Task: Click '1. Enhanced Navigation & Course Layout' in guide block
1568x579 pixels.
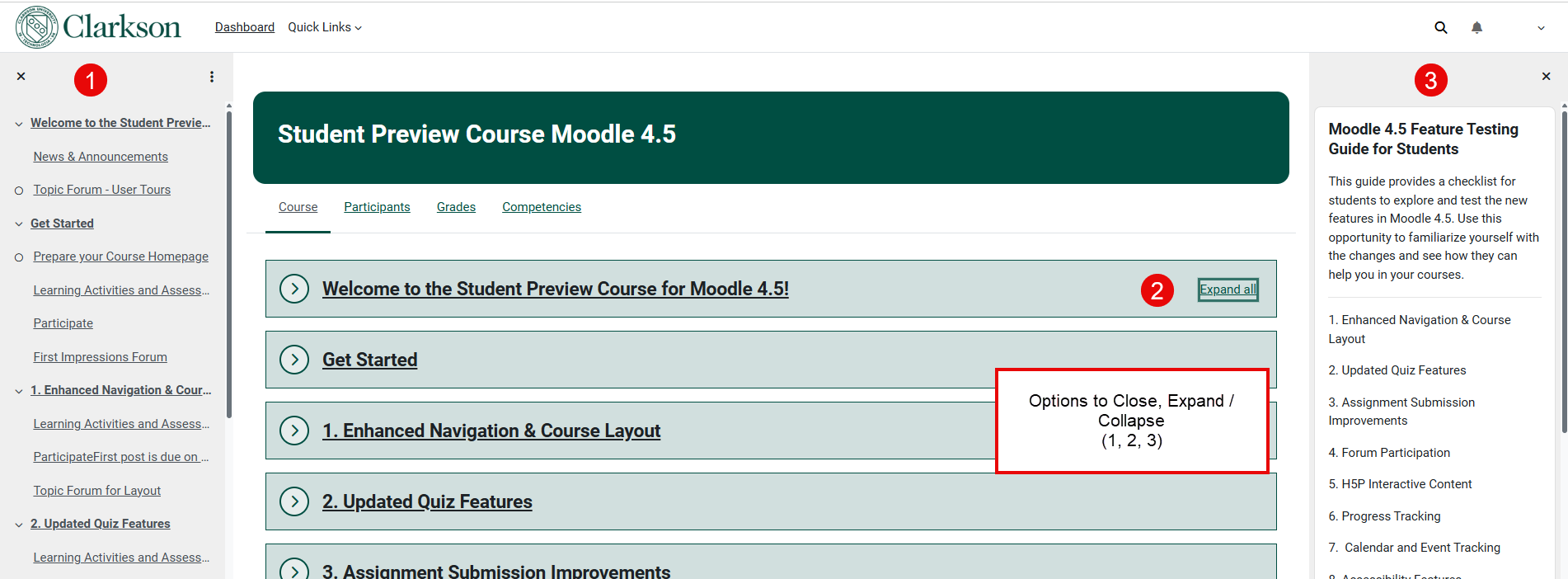Action: pos(1420,329)
